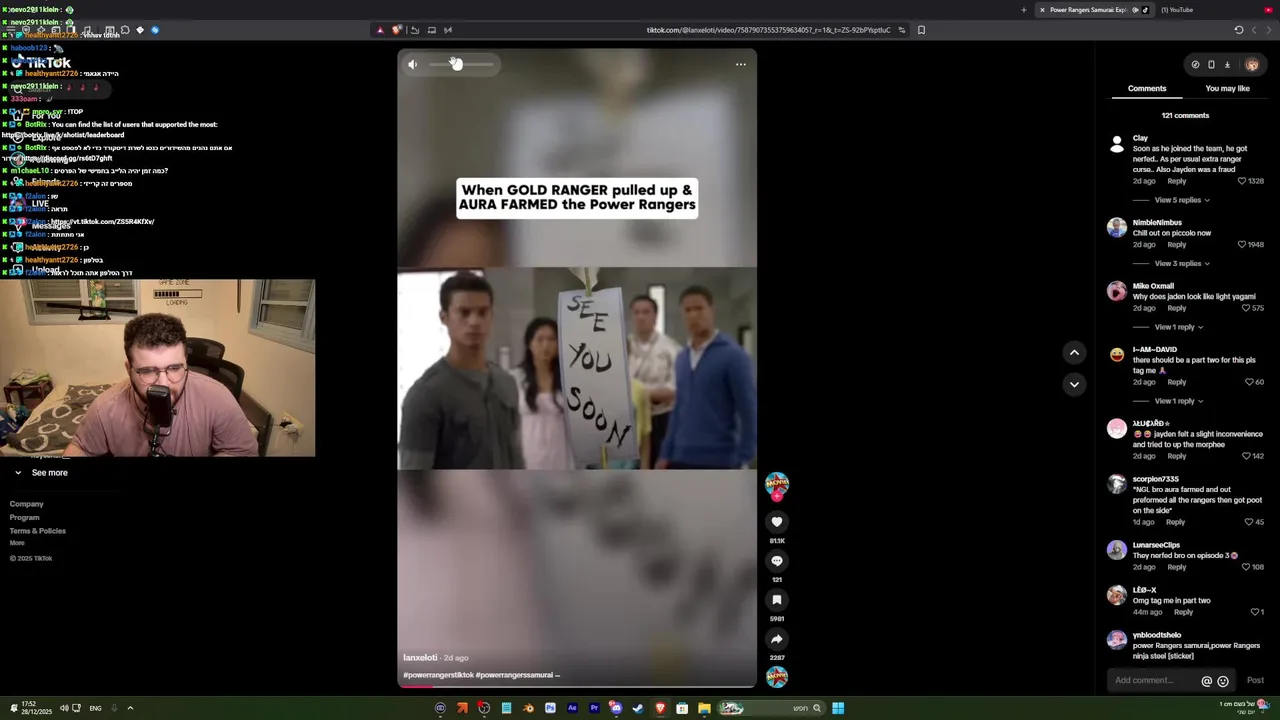The height and width of the screenshot is (720, 1280).
Task: Click the phone icon in top-right pill
Action: pyautogui.click(x=1211, y=64)
